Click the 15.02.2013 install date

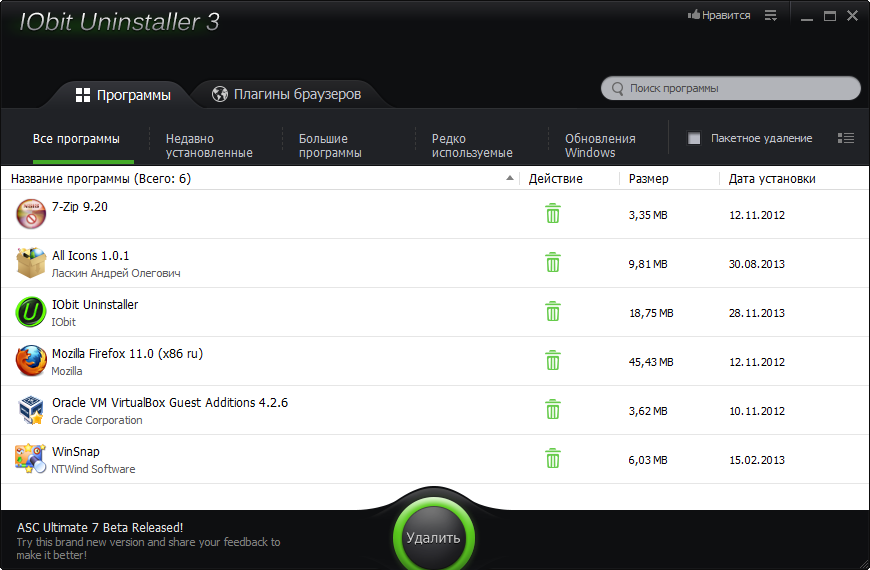click(x=757, y=460)
